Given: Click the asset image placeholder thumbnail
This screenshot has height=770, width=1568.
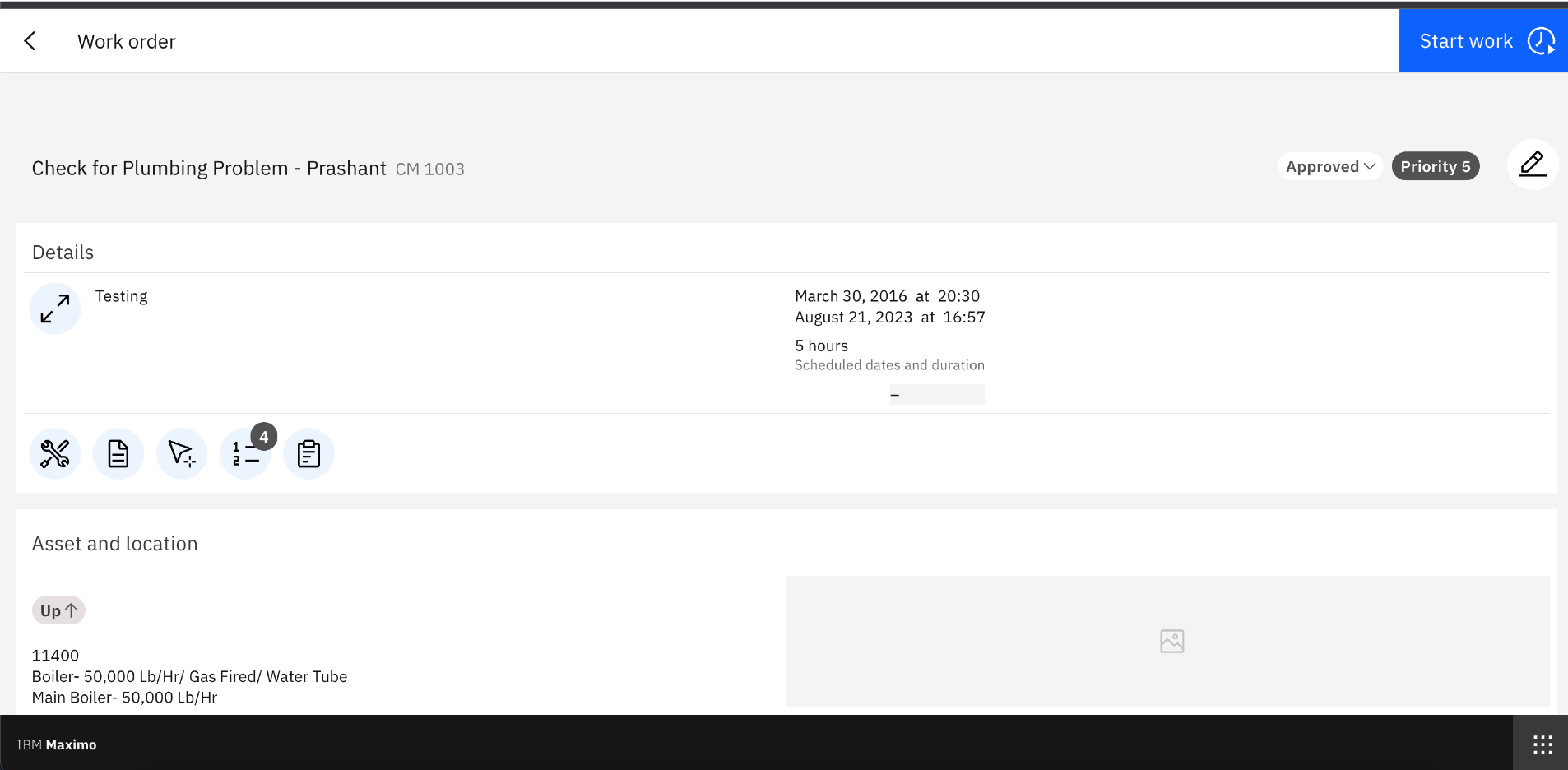Looking at the screenshot, I should (x=1168, y=641).
